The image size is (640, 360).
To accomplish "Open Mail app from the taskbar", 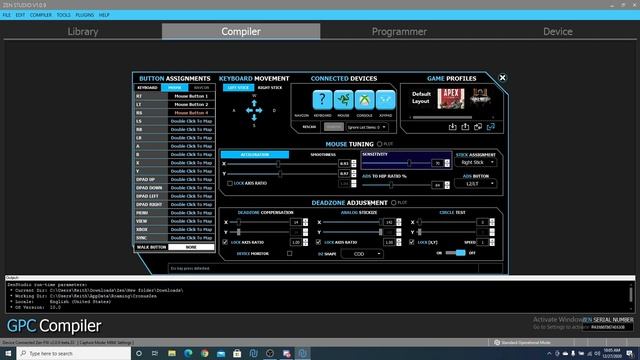I will [x=221, y=353].
